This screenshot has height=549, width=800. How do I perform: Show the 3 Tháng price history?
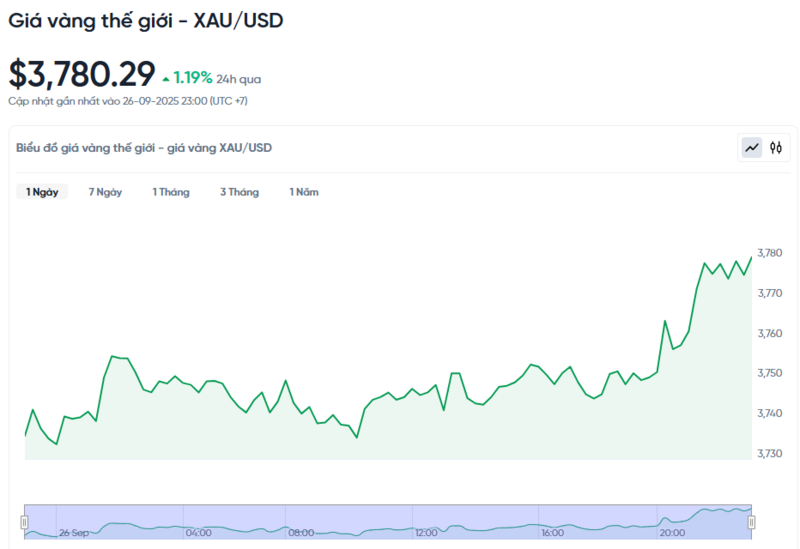pos(239,192)
